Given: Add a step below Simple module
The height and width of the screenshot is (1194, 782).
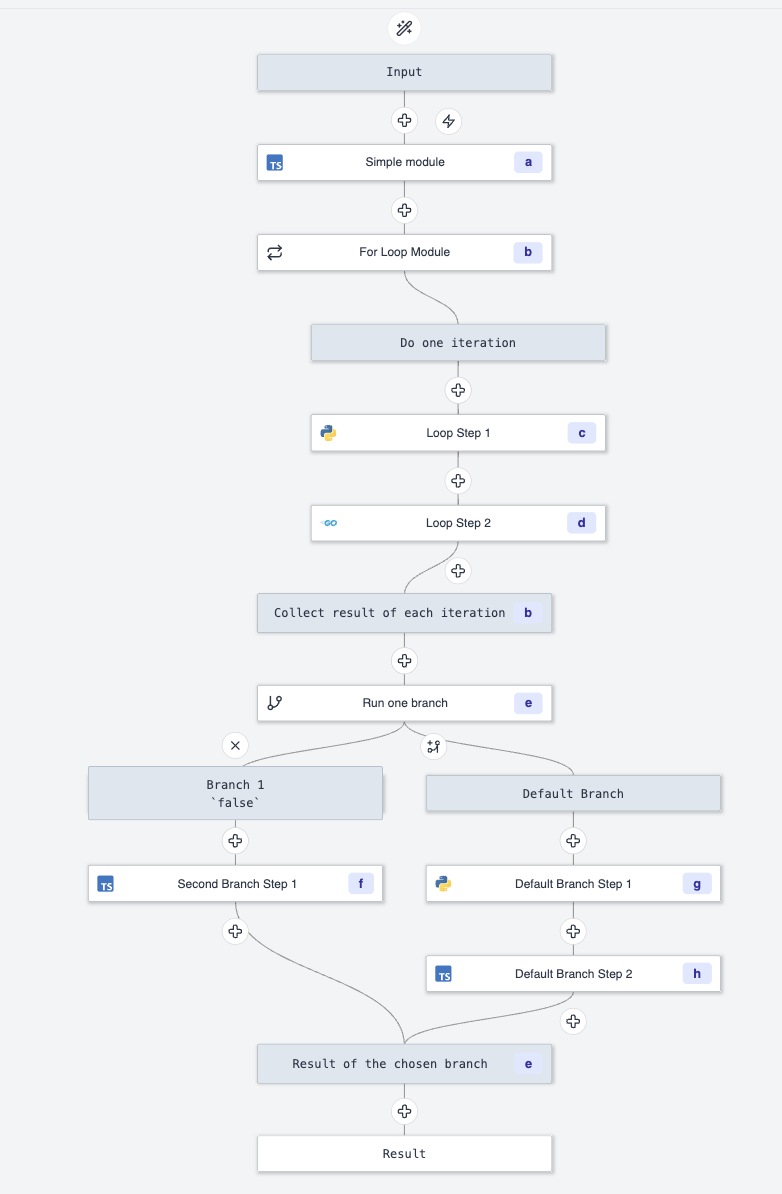Looking at the screenshot, I should click(x=404, y=210).
